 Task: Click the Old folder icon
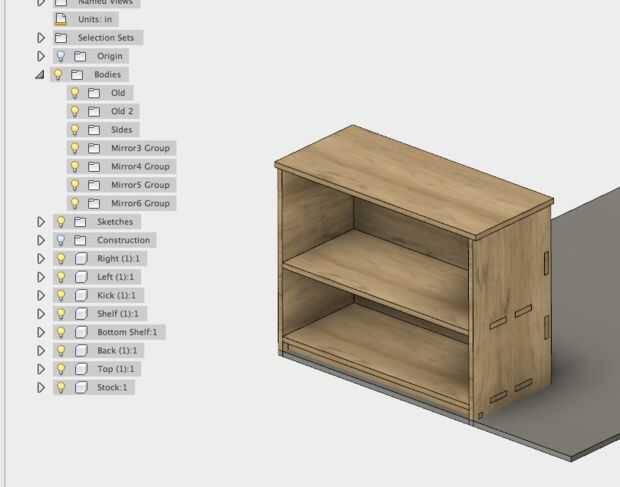click(x=94, y=93)
